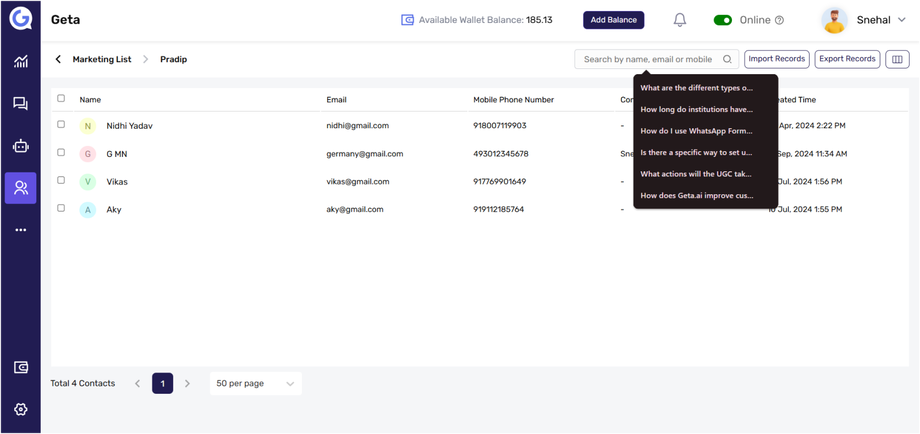This screenshot has height=434, width=920.
Task: Open the Marketing List breadcrumb
Action: point(102,59)
